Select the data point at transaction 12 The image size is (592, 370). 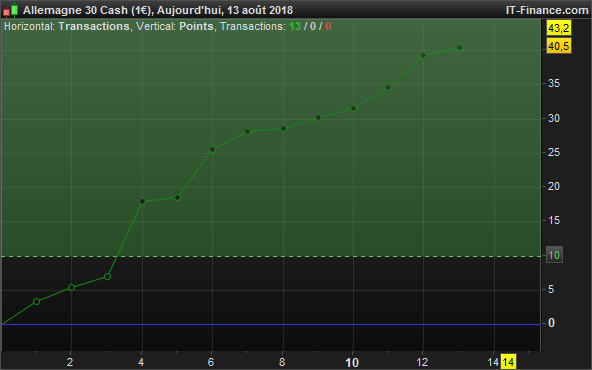423,56
